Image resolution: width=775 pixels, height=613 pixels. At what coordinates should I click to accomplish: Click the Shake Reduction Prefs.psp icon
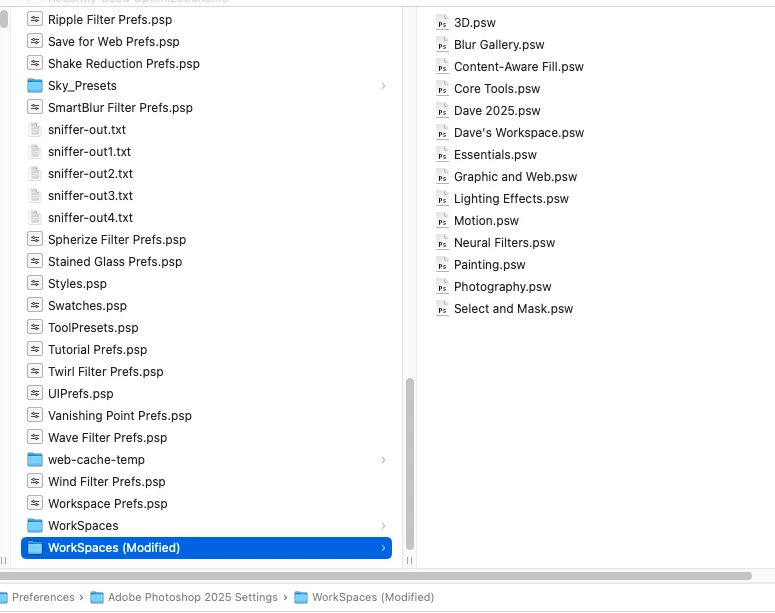click(35, 64)
